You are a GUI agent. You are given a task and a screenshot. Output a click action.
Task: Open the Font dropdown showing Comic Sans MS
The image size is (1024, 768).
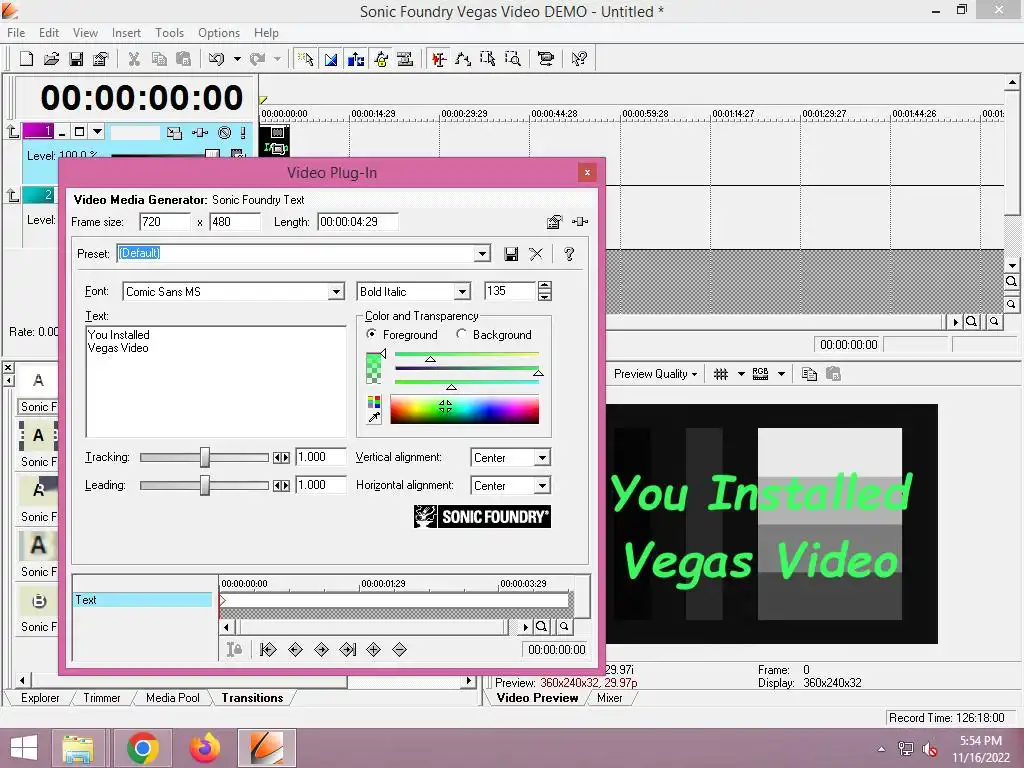click(336, 292)
